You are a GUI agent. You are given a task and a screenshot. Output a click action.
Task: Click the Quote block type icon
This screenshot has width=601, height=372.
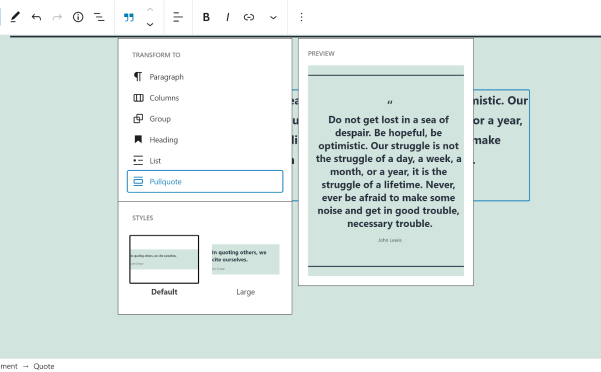pyautogui.click(x=129, y=18)
